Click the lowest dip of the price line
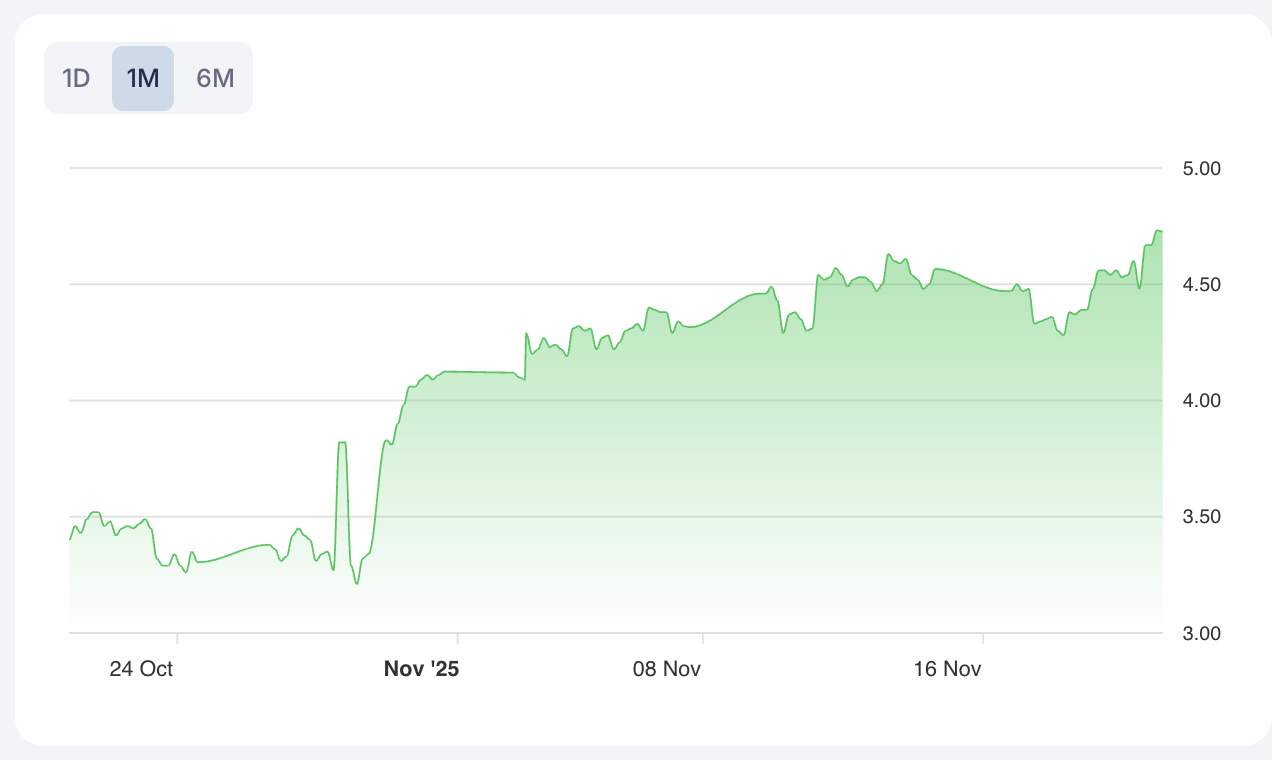The image size is (1272, 760). coord(357,583)
